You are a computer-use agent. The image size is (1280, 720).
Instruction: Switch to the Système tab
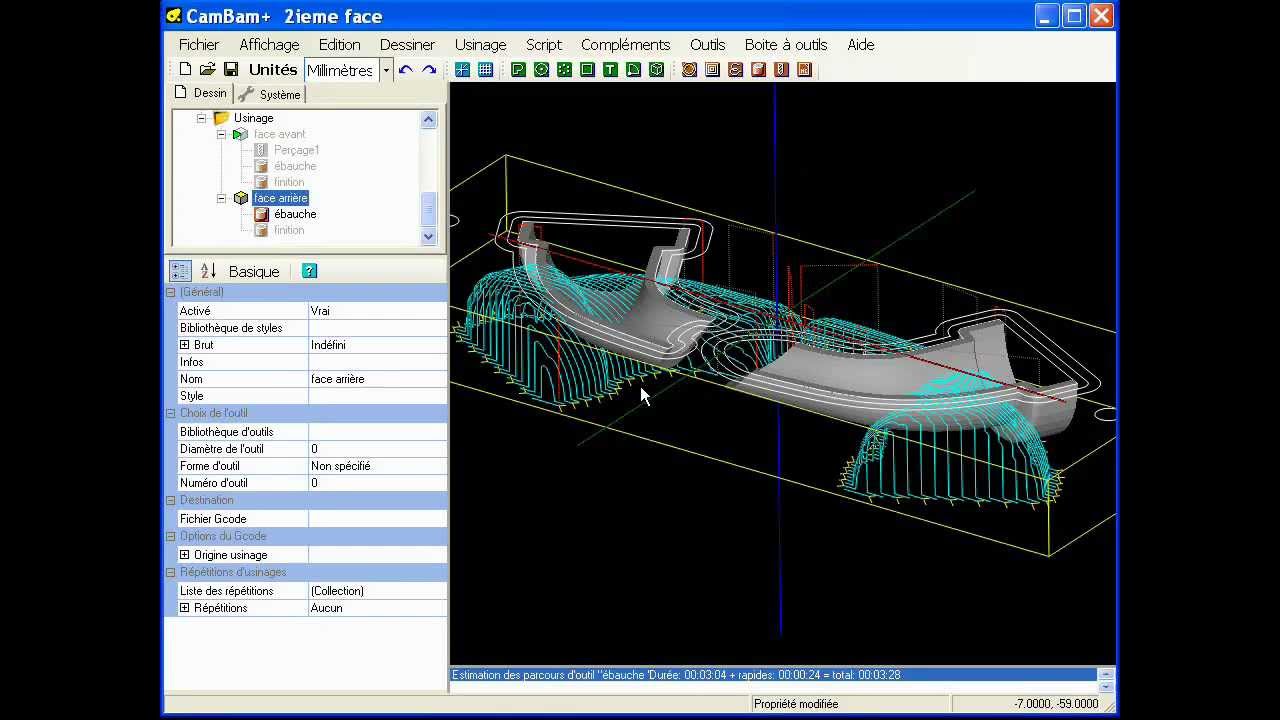(270, 94)
